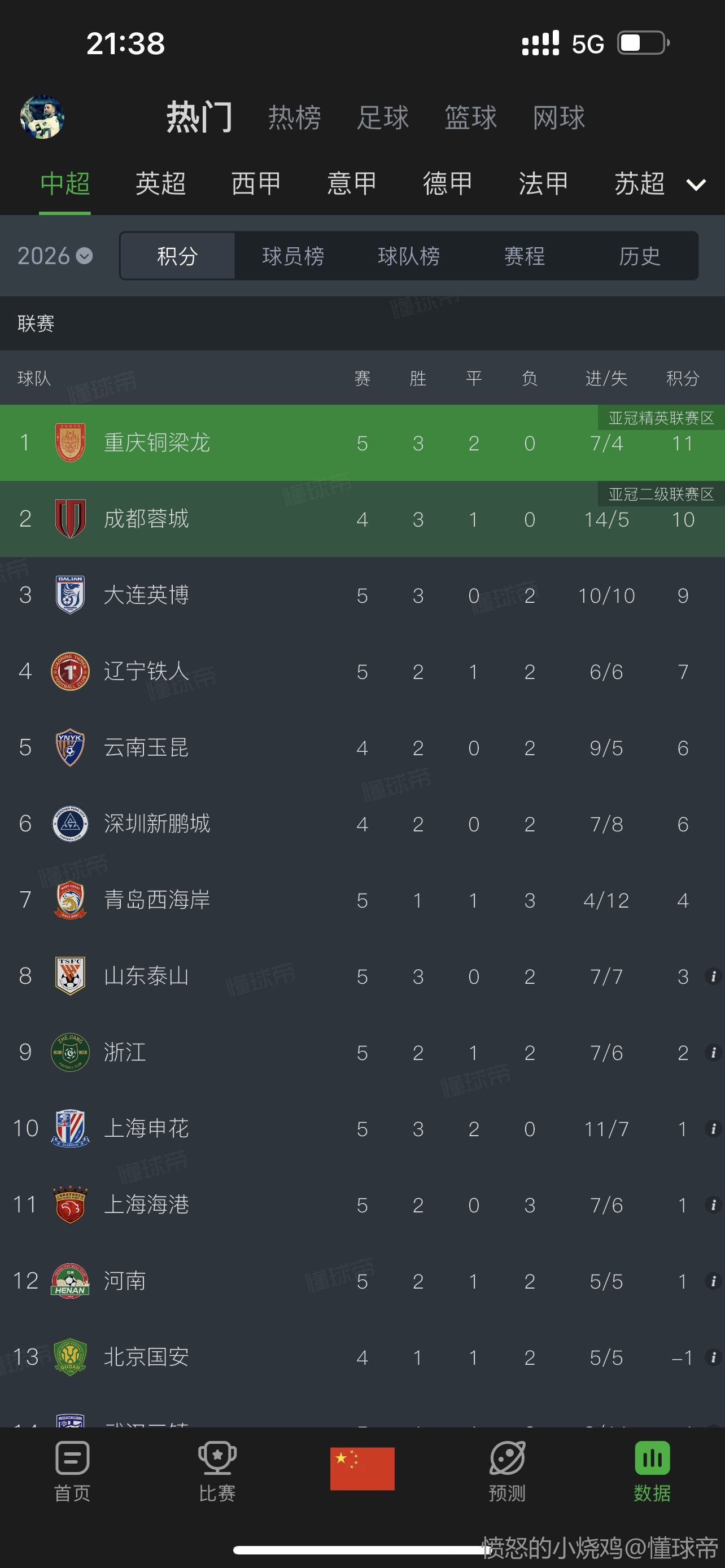Tap the 比赛 trophy icon
725x1568 pixels.
point(217,1458)
